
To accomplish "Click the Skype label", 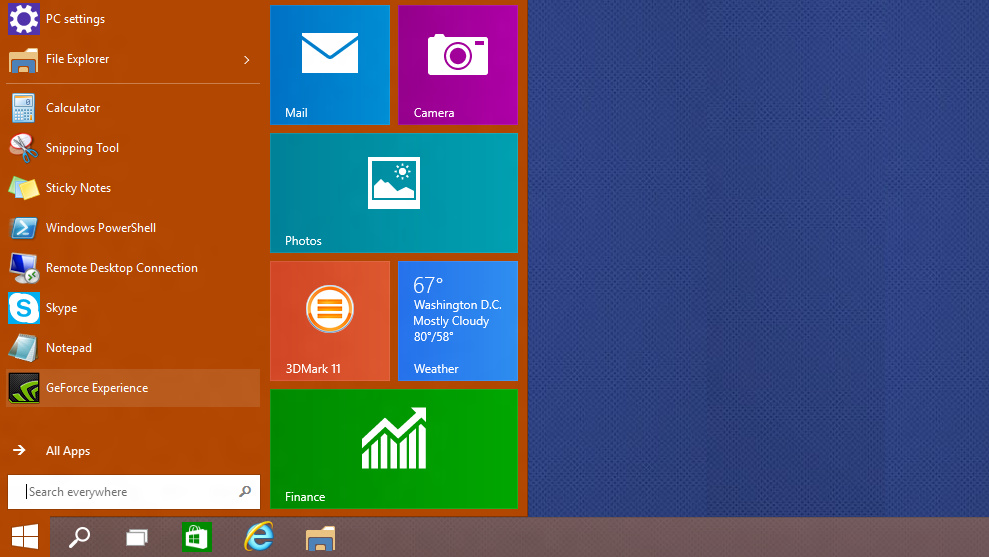I will pos(62,308).
